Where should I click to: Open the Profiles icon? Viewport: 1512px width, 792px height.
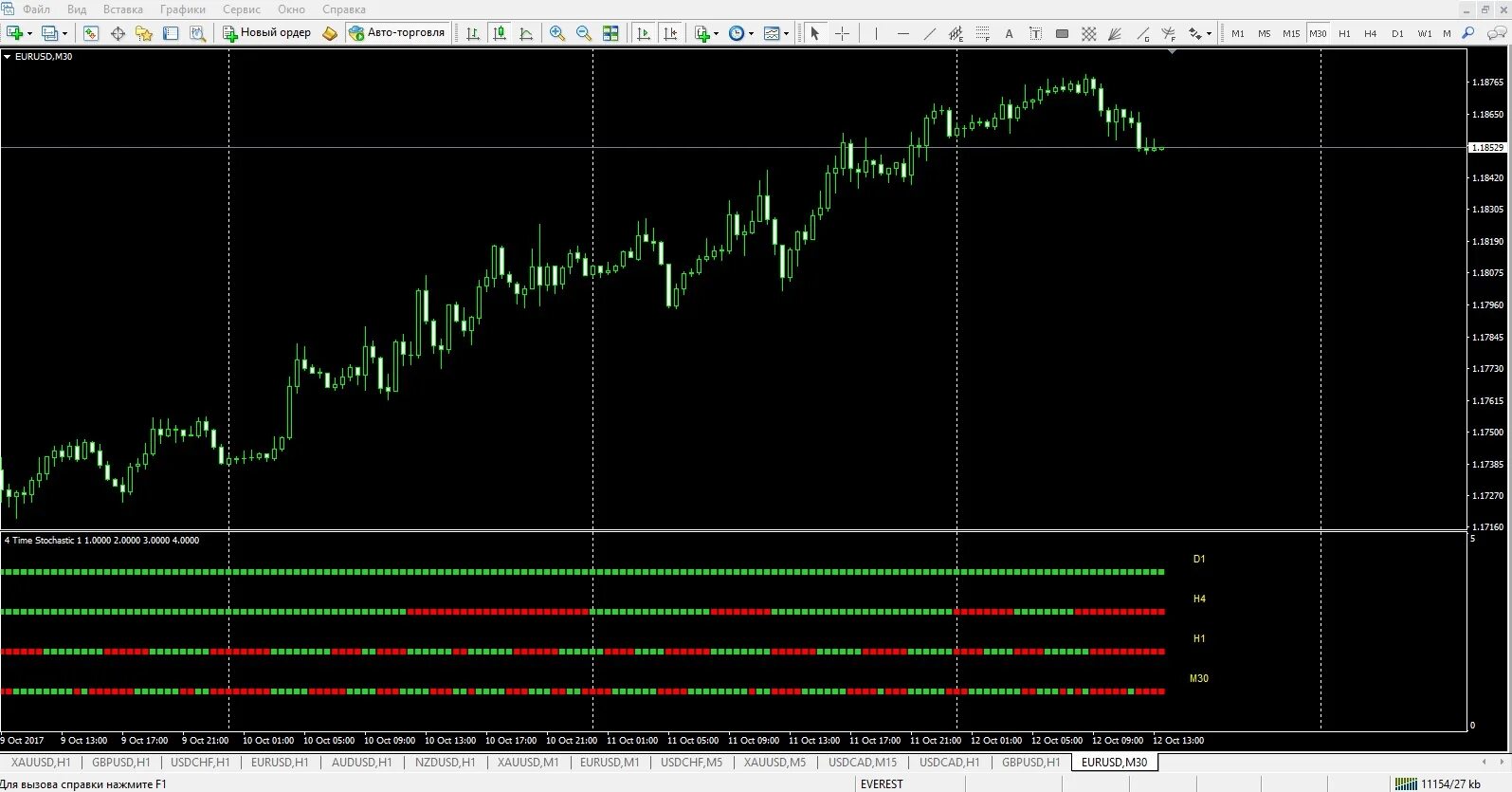[x=50, y=33]
